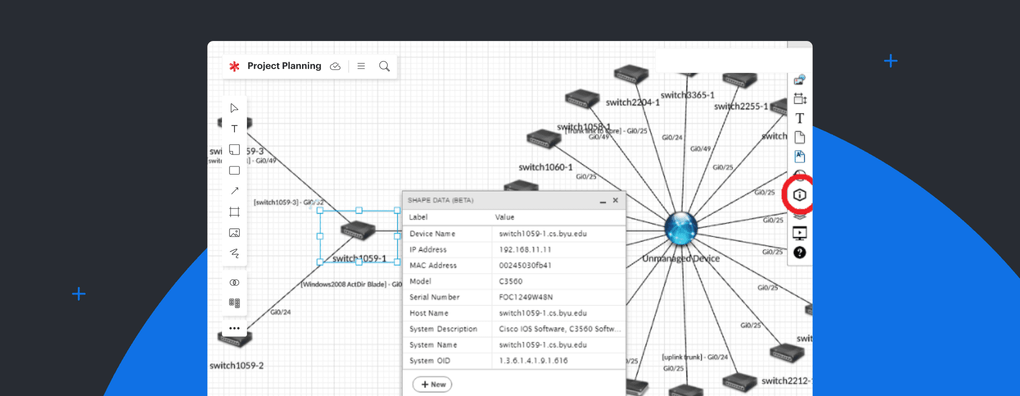Select the switch2204-1 device shape
1020x396 pixels.
tap(631, 74)
